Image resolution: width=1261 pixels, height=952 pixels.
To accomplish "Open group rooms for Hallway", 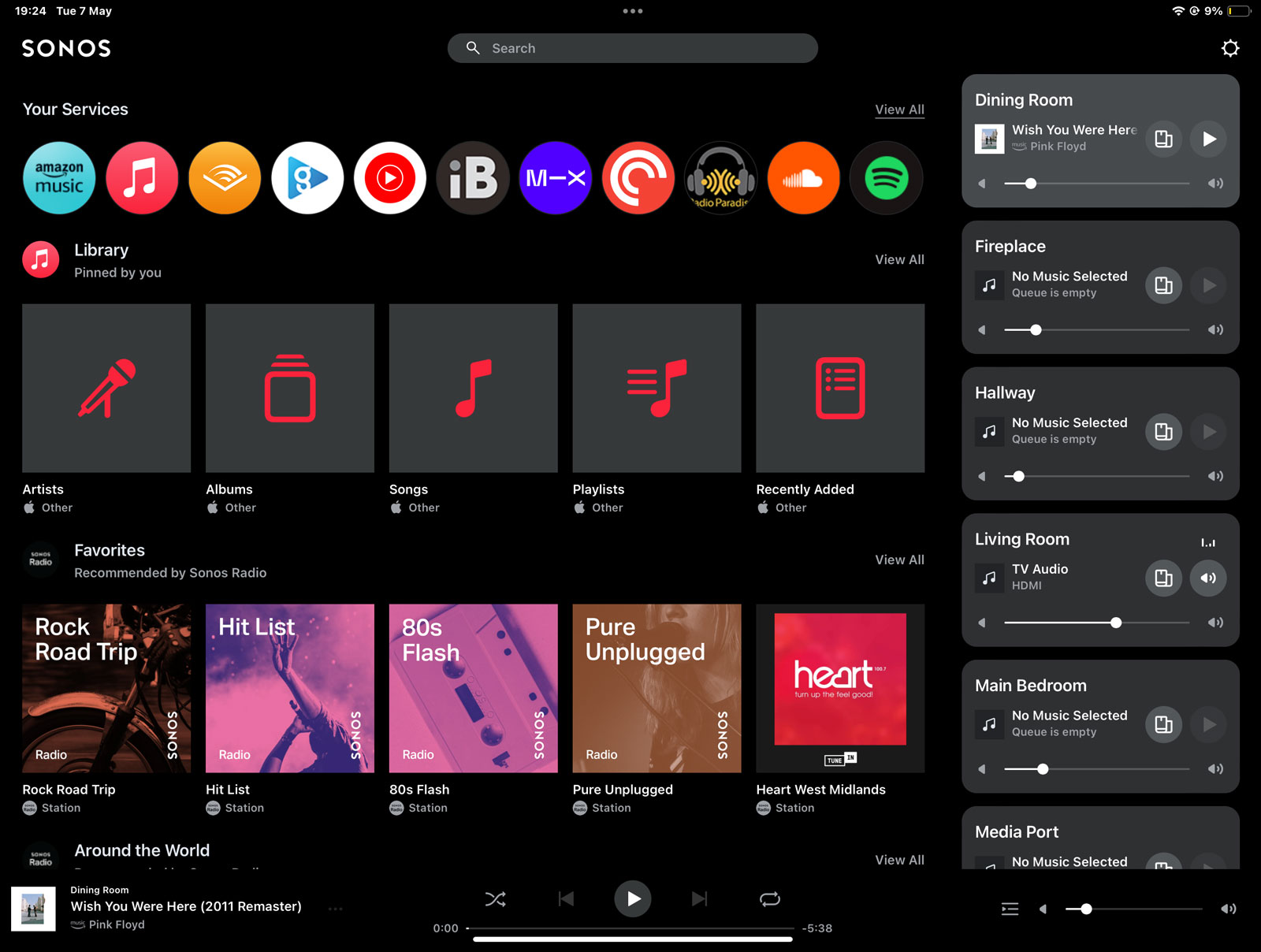I will (x=1163, y=432).
